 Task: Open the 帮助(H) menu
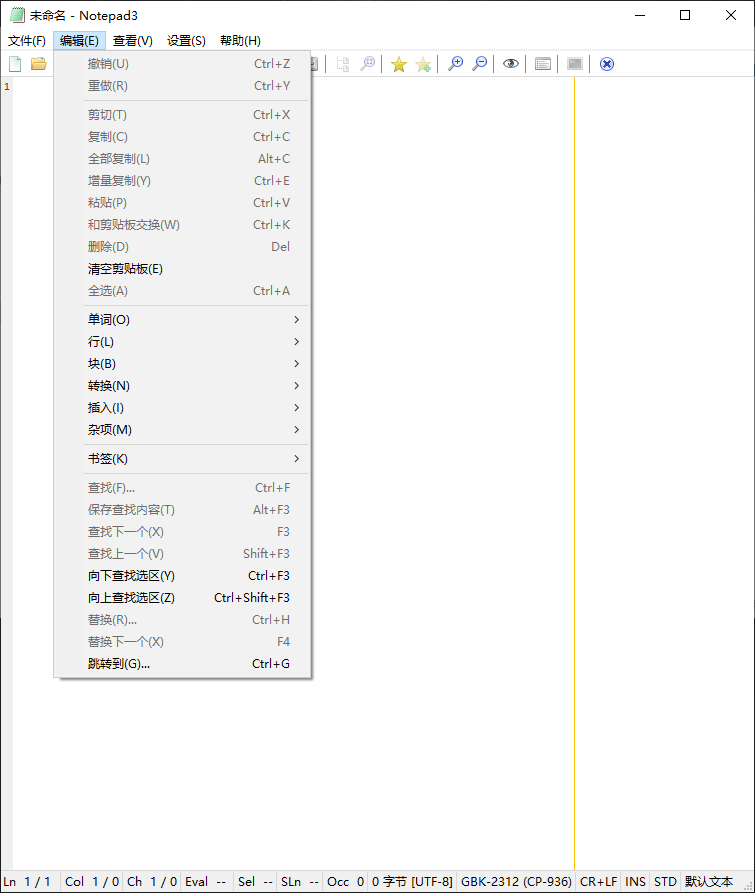pyautogui.click(x=240, y=41)
